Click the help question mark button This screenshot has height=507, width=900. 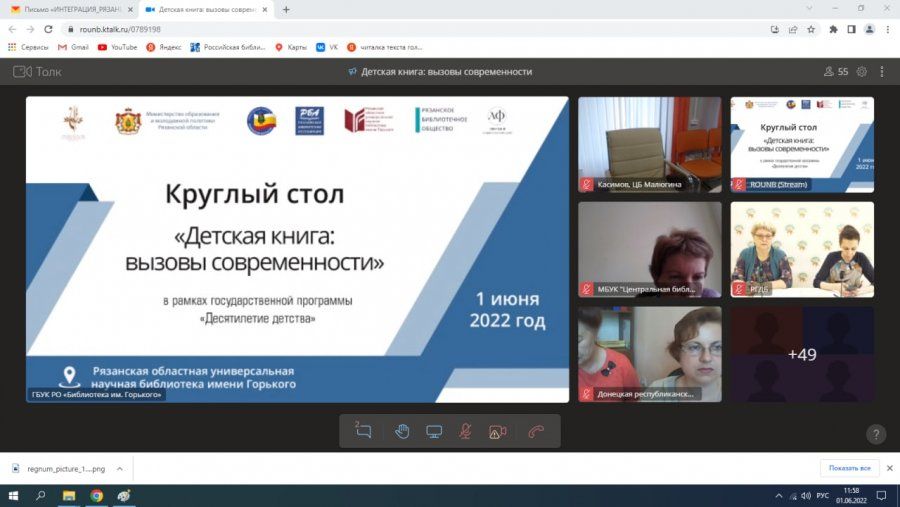[x=876, y=434]
